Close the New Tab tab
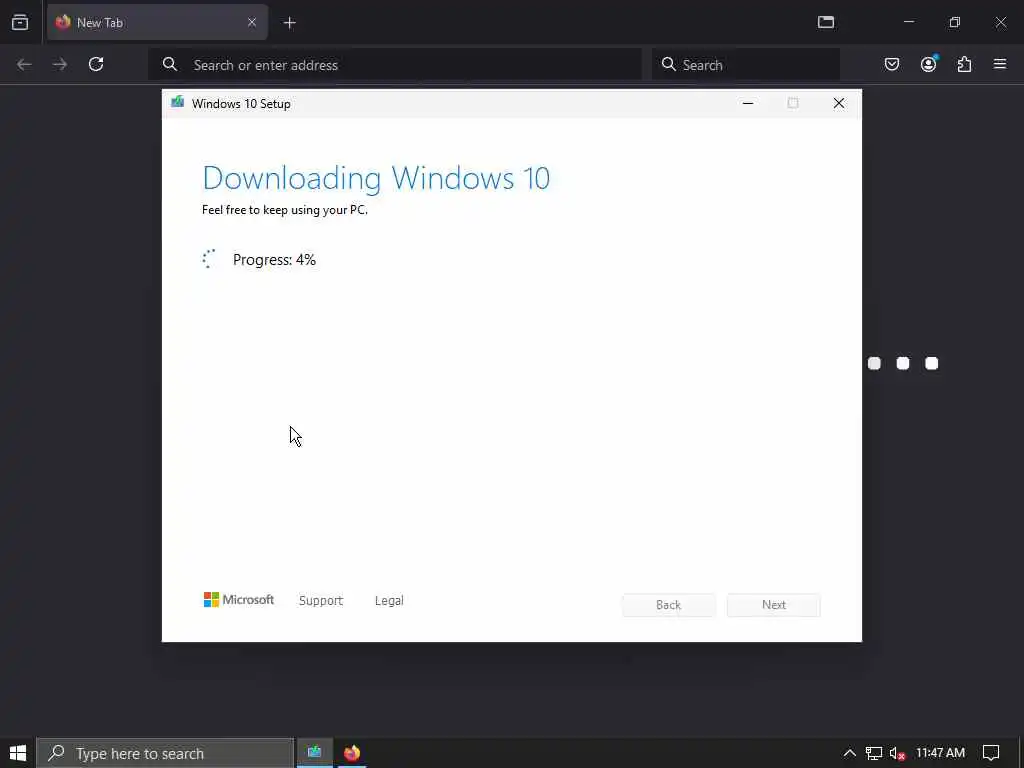Image resolution: width=1024 pixels, height=768 pixels. pyautogui.click(x=251, y=22)
